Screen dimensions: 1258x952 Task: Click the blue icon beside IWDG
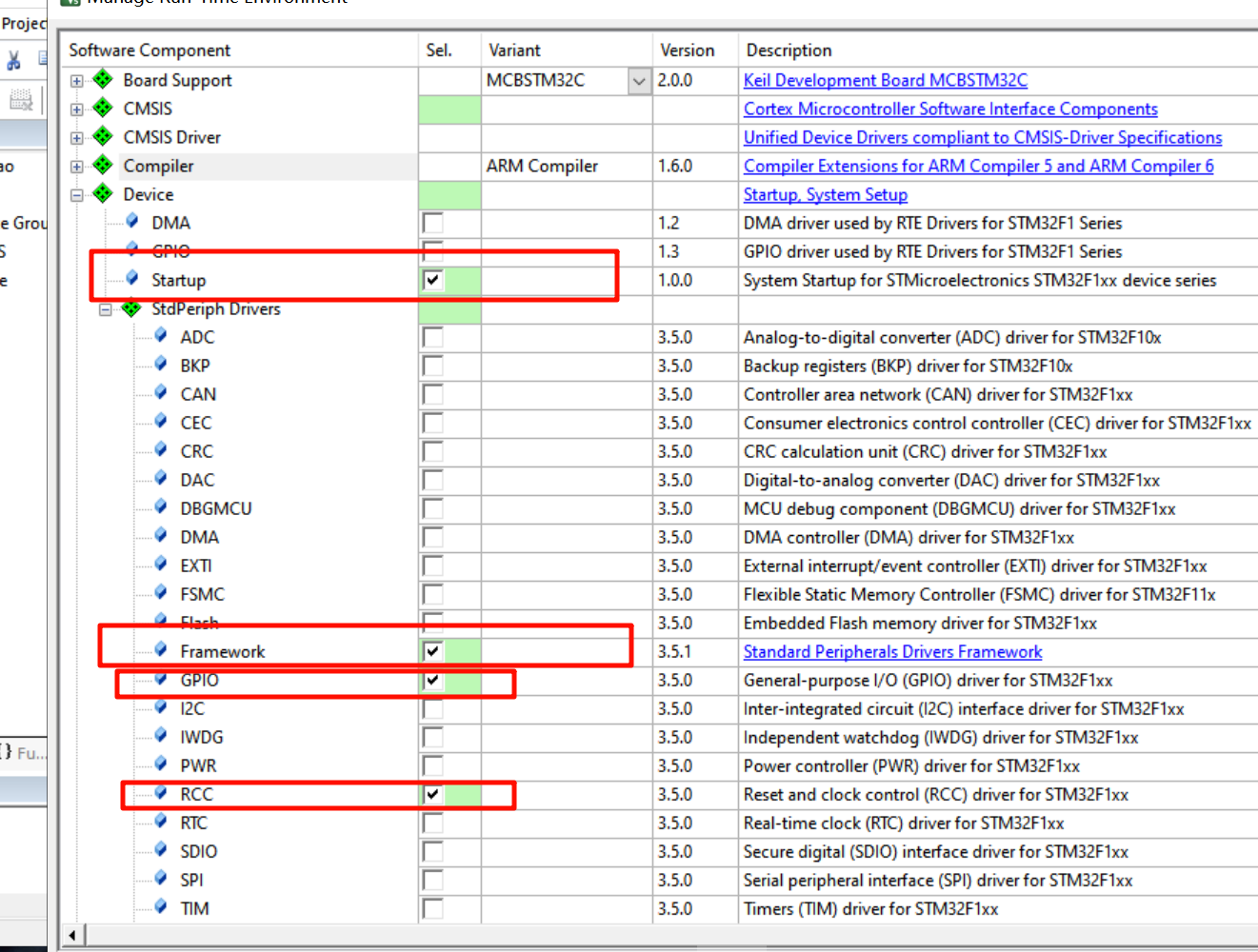tap(161, 735)
